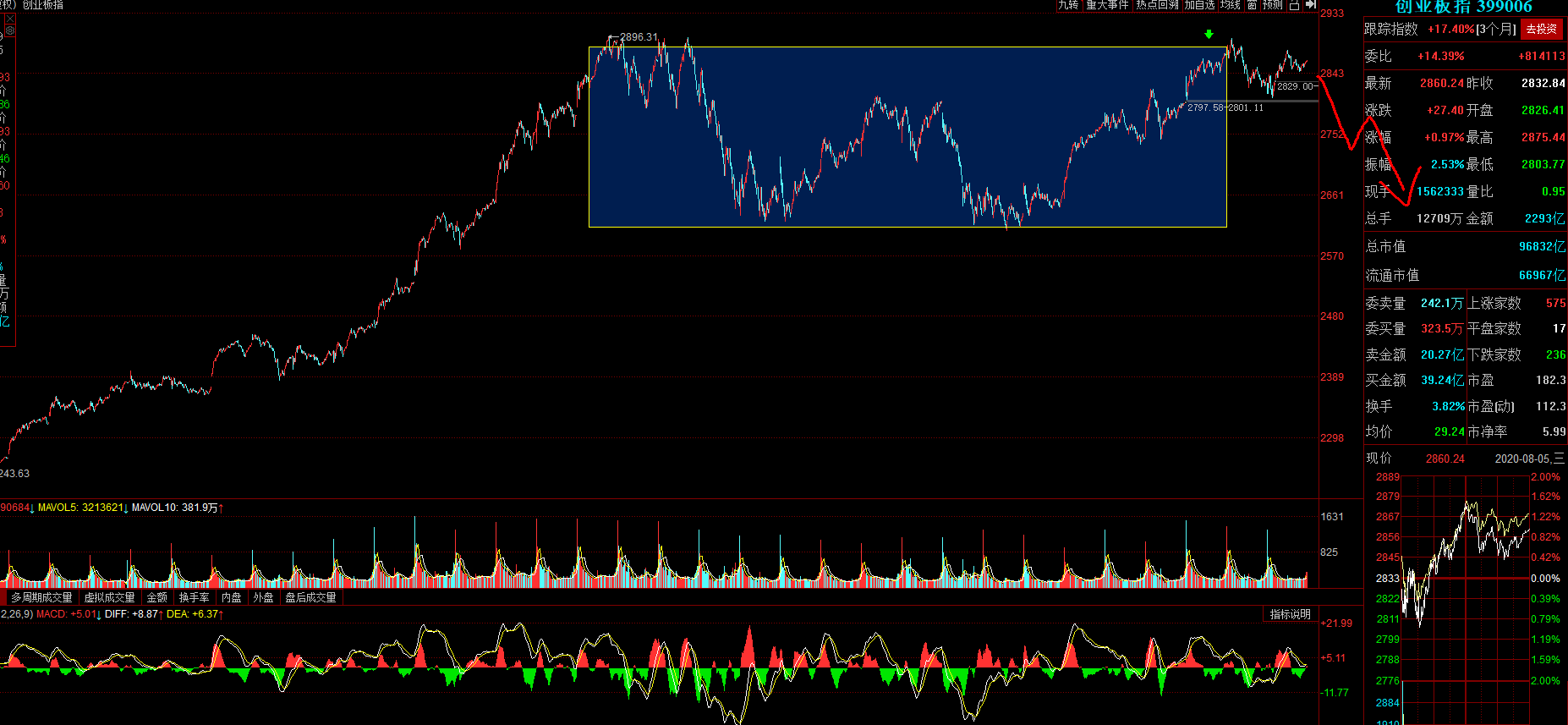The width and height of the screenshot is (1568, 725).
Task: Select the 金额 tab
Action: pyautogui.click(x=157, y=597)
